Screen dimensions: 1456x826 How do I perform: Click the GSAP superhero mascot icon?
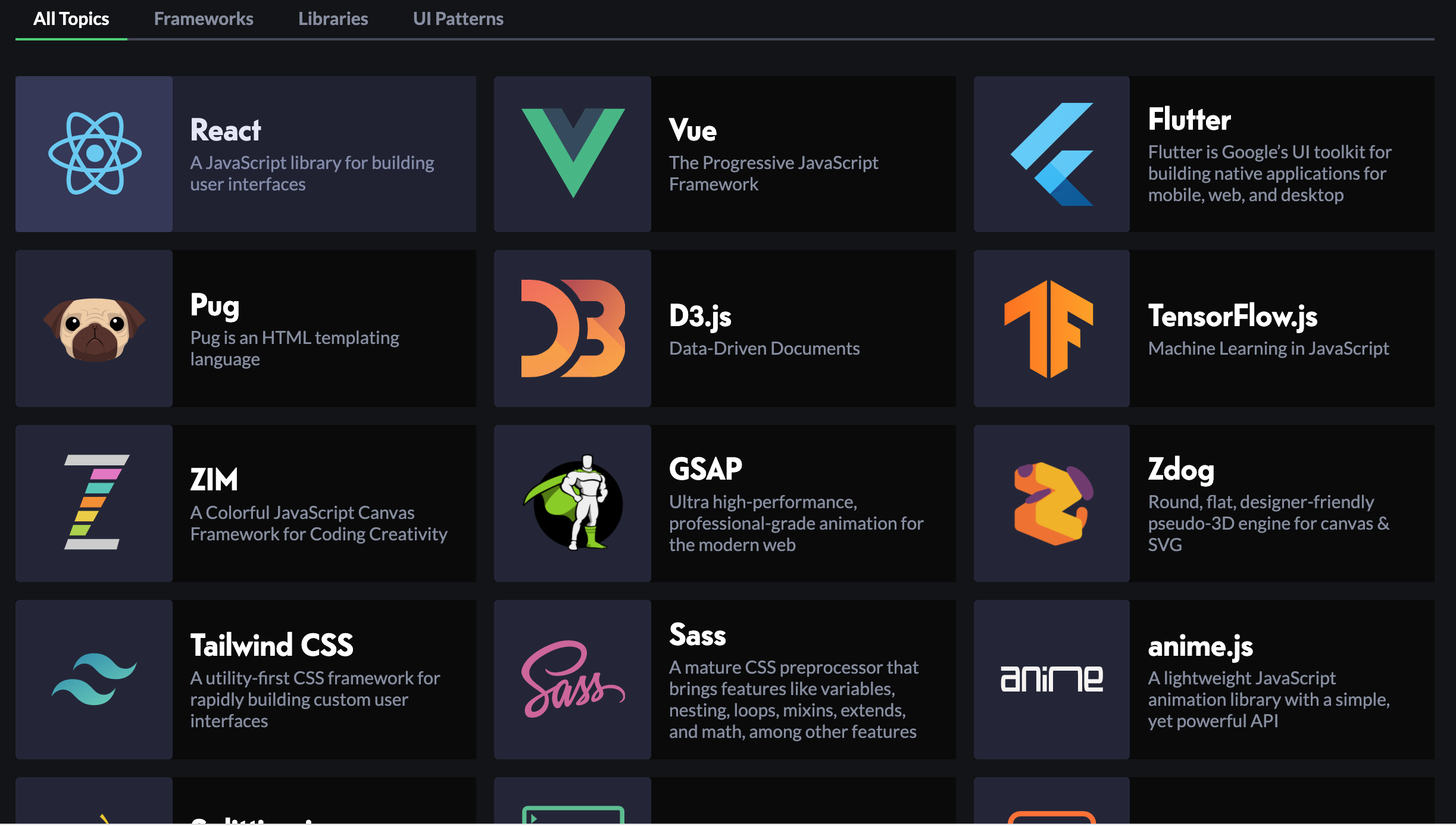tap(574, 503)
